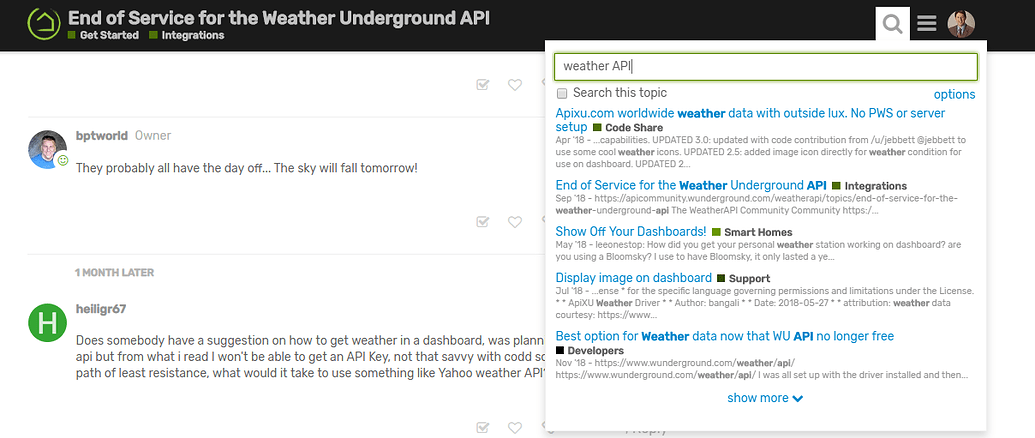Open the heiligr67 user avatar
The height and width of the screenshot is (438, 1035).
48,323
